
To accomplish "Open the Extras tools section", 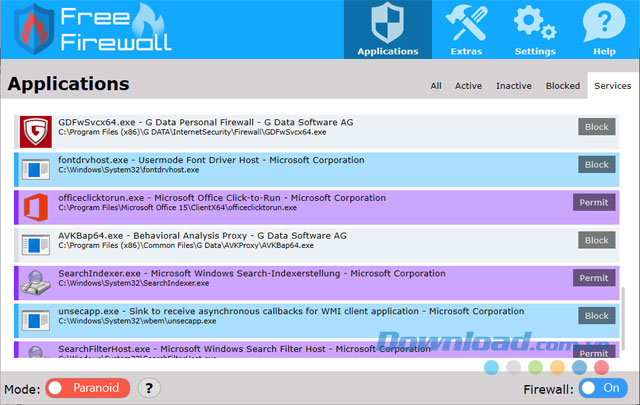I will pyautogui.click(x=466, y=29).
